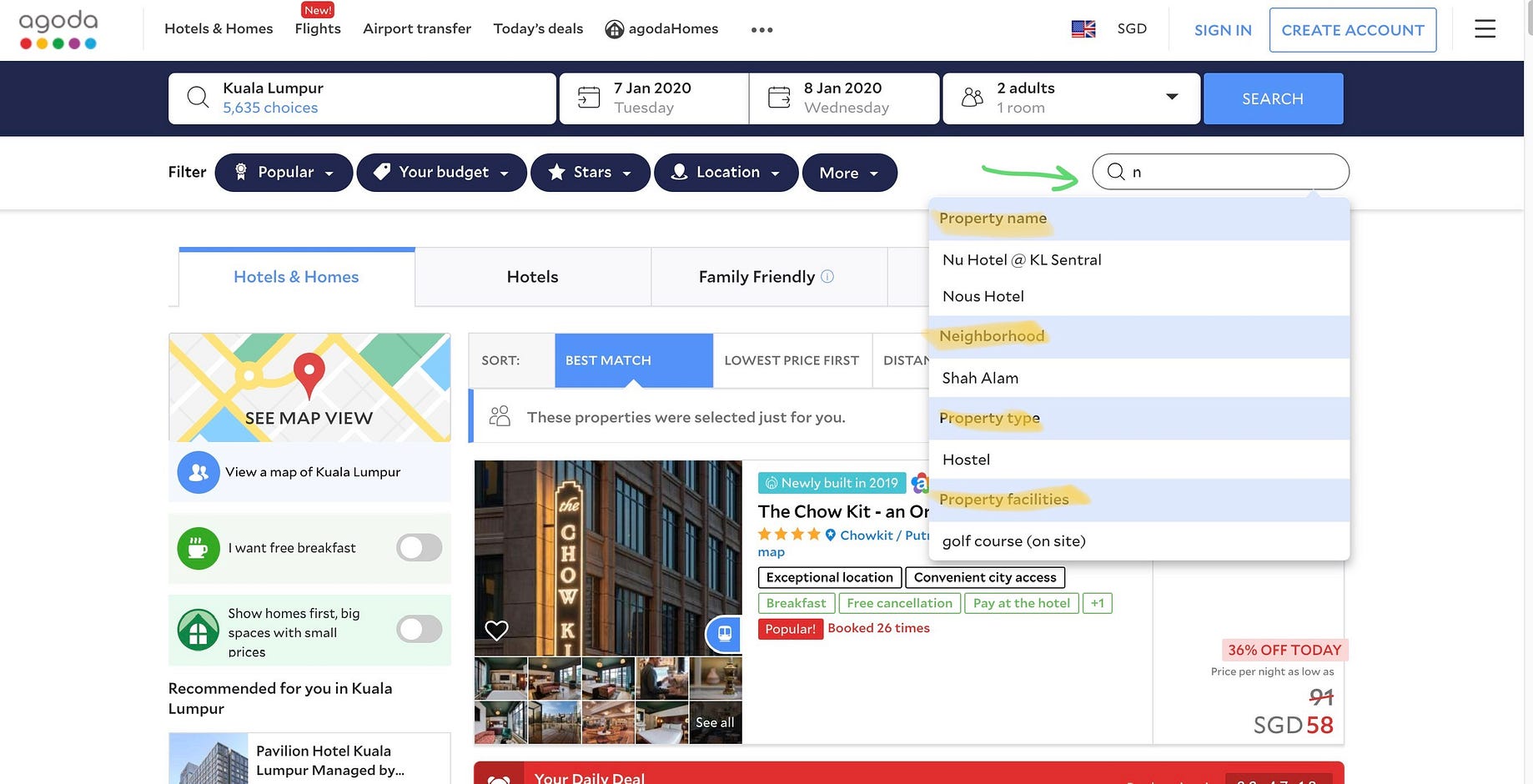1533x784 pixels.
Task: Switch to the Hotels tab
Action: click(x=532, y=276)
